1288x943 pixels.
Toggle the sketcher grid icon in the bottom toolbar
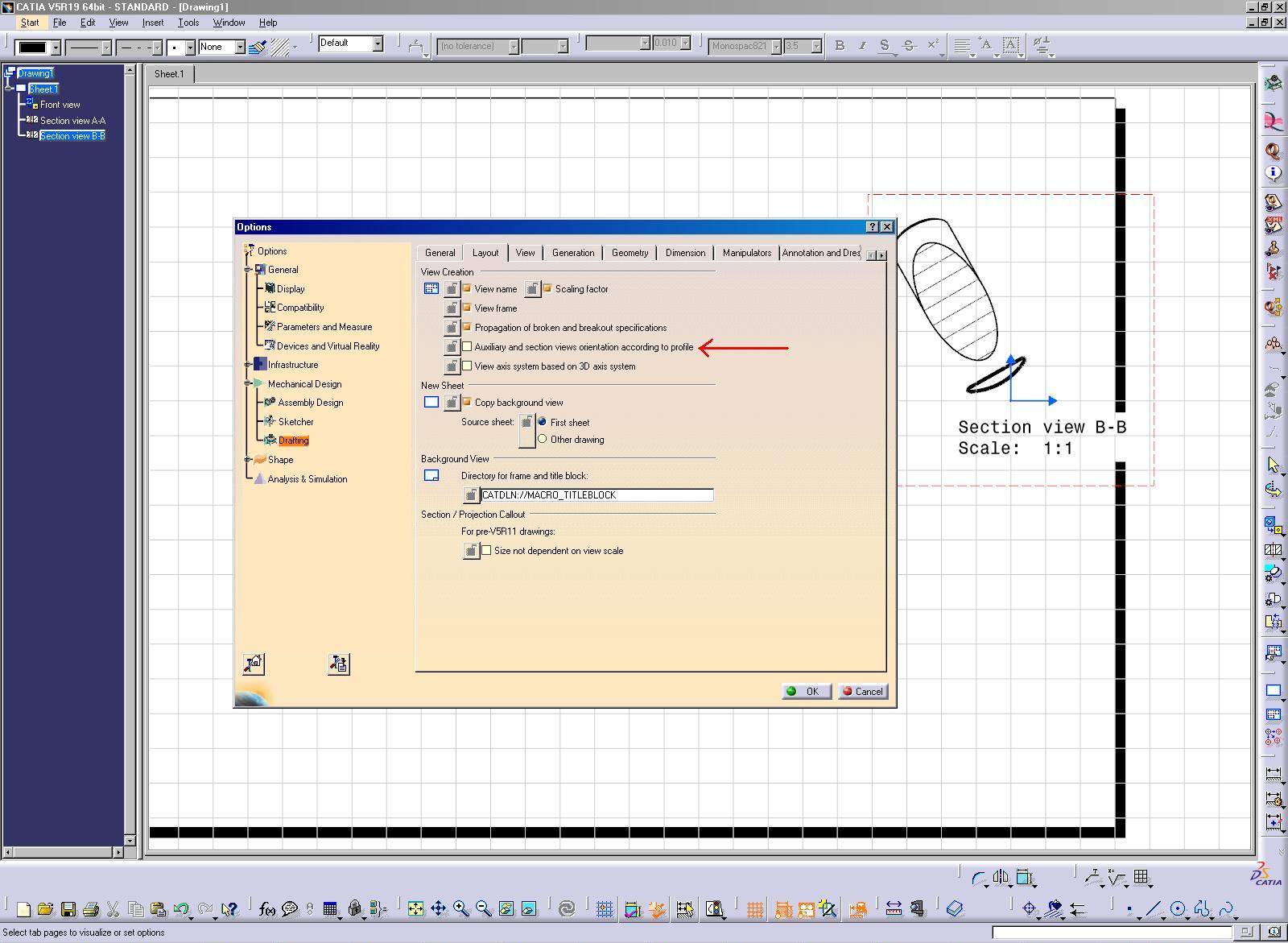pyautogui.click(x=605, y=909)
